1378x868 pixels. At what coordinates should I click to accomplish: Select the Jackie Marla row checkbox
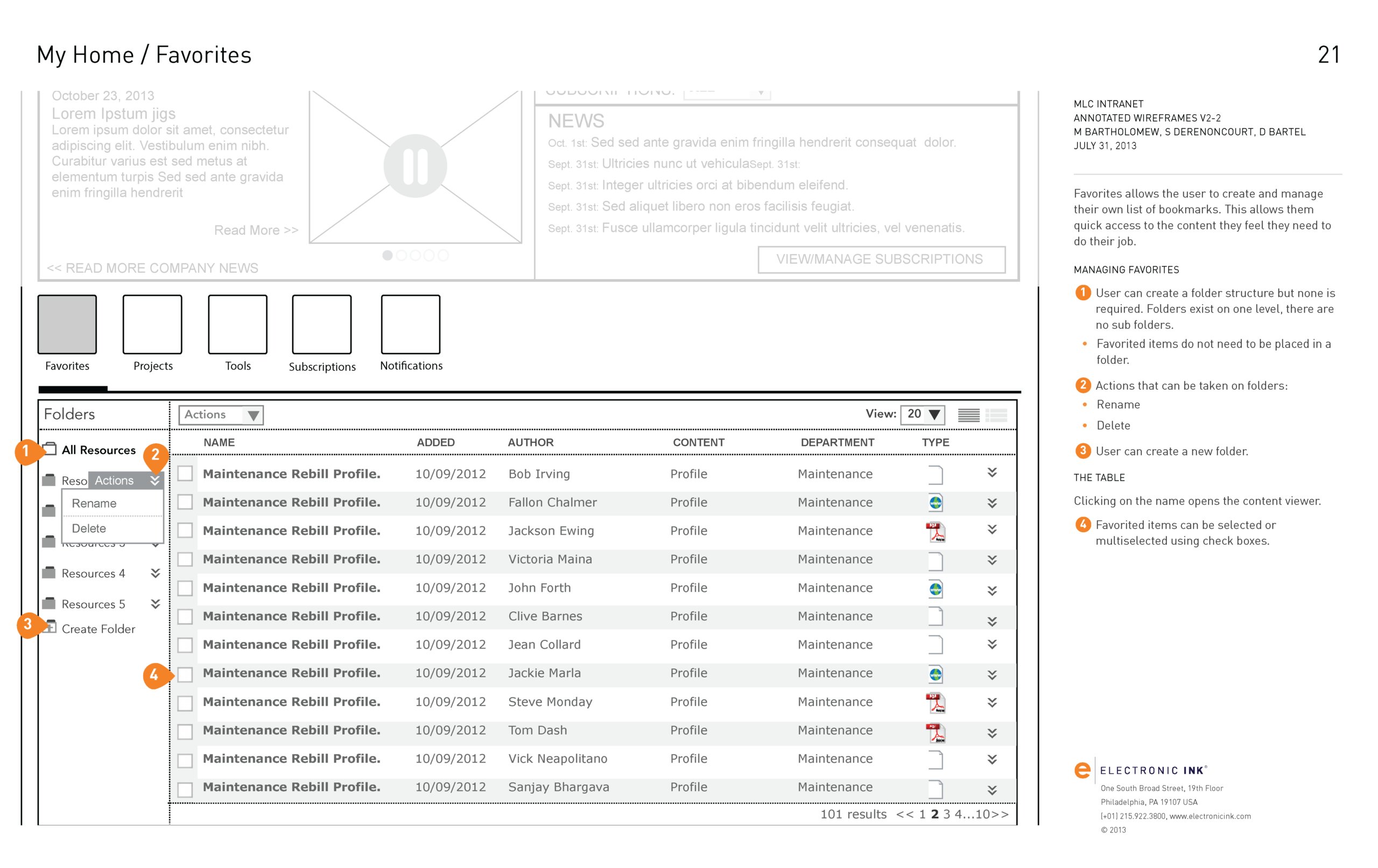185,674
